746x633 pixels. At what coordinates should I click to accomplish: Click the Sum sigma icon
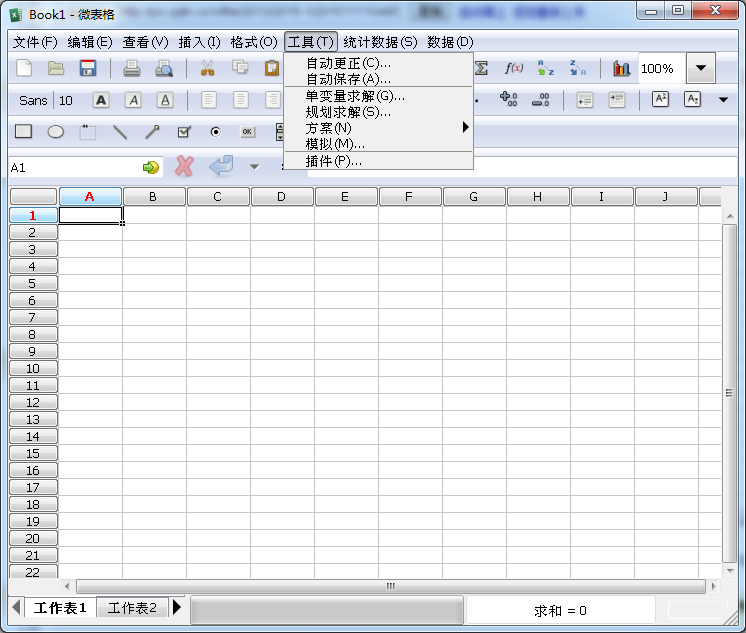click(482, 68)
